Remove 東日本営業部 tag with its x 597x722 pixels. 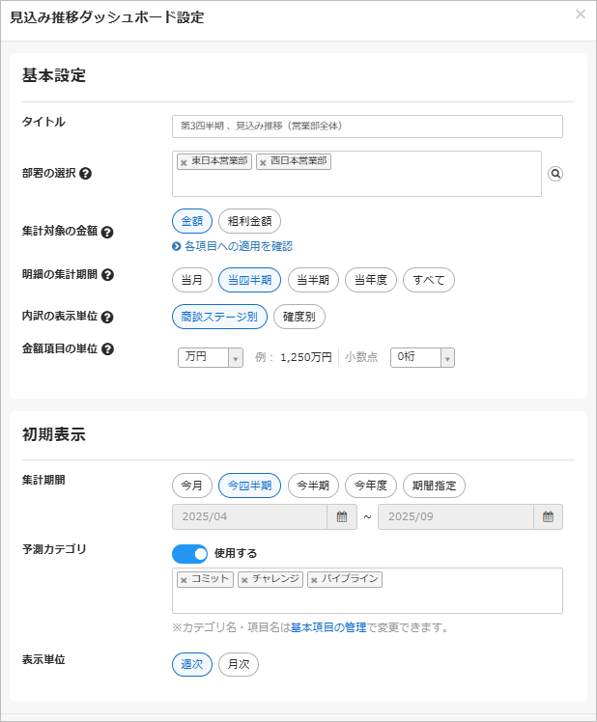[184, 163]
